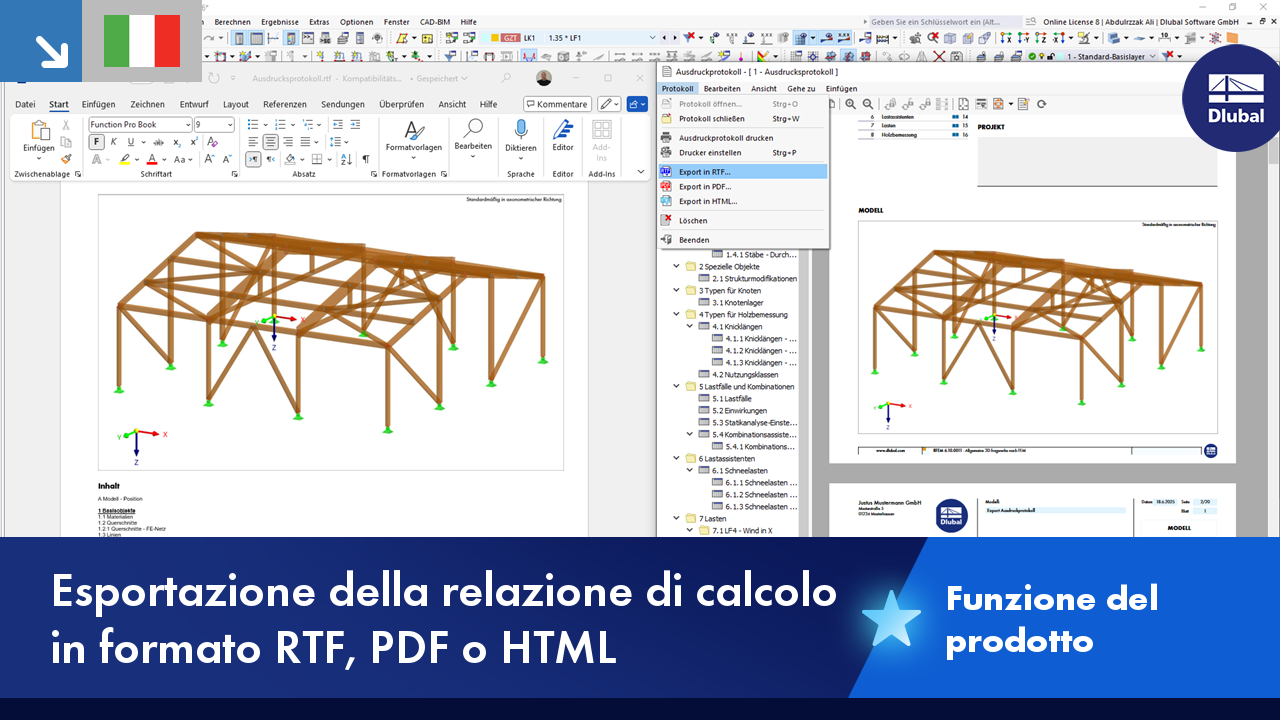Screen dimensions: 1280x720
Task: Click Beenden in Protokoll menu
Action: (743, 240)
